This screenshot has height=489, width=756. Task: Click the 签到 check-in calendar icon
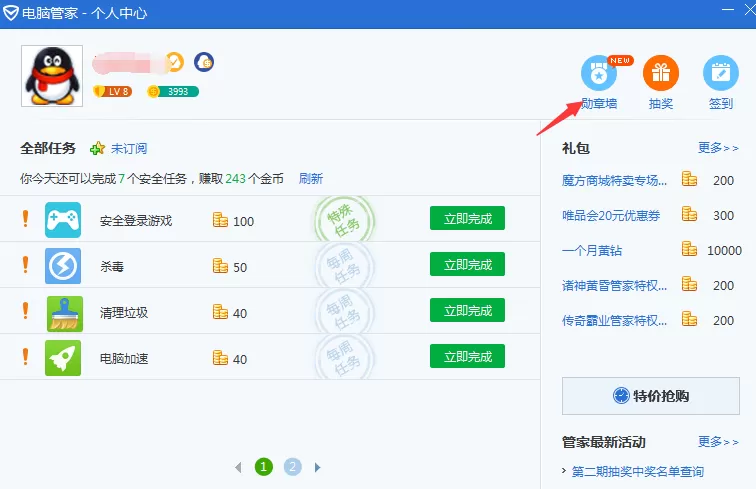tap(721, 73)
